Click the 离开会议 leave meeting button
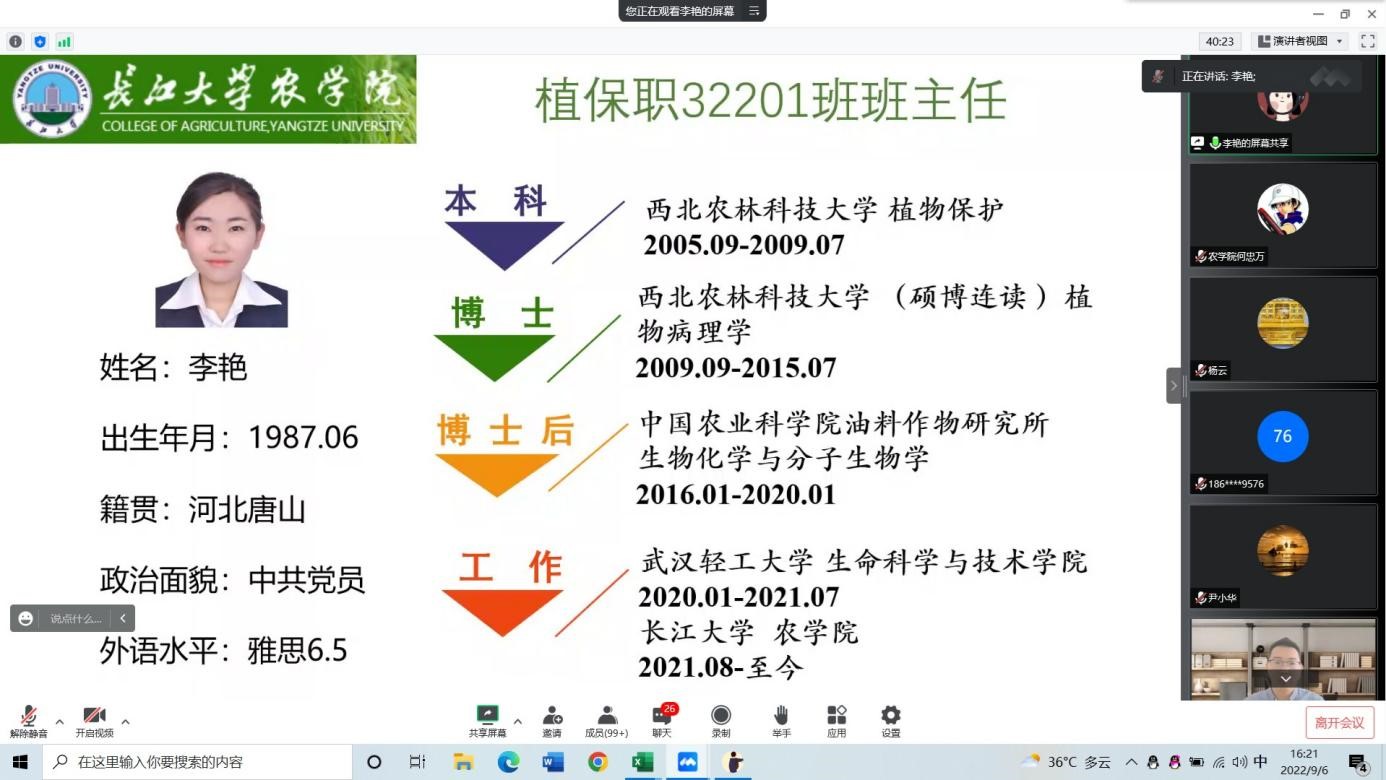The width and height of the screenshot is (1386, 780). pos(1339,722)
